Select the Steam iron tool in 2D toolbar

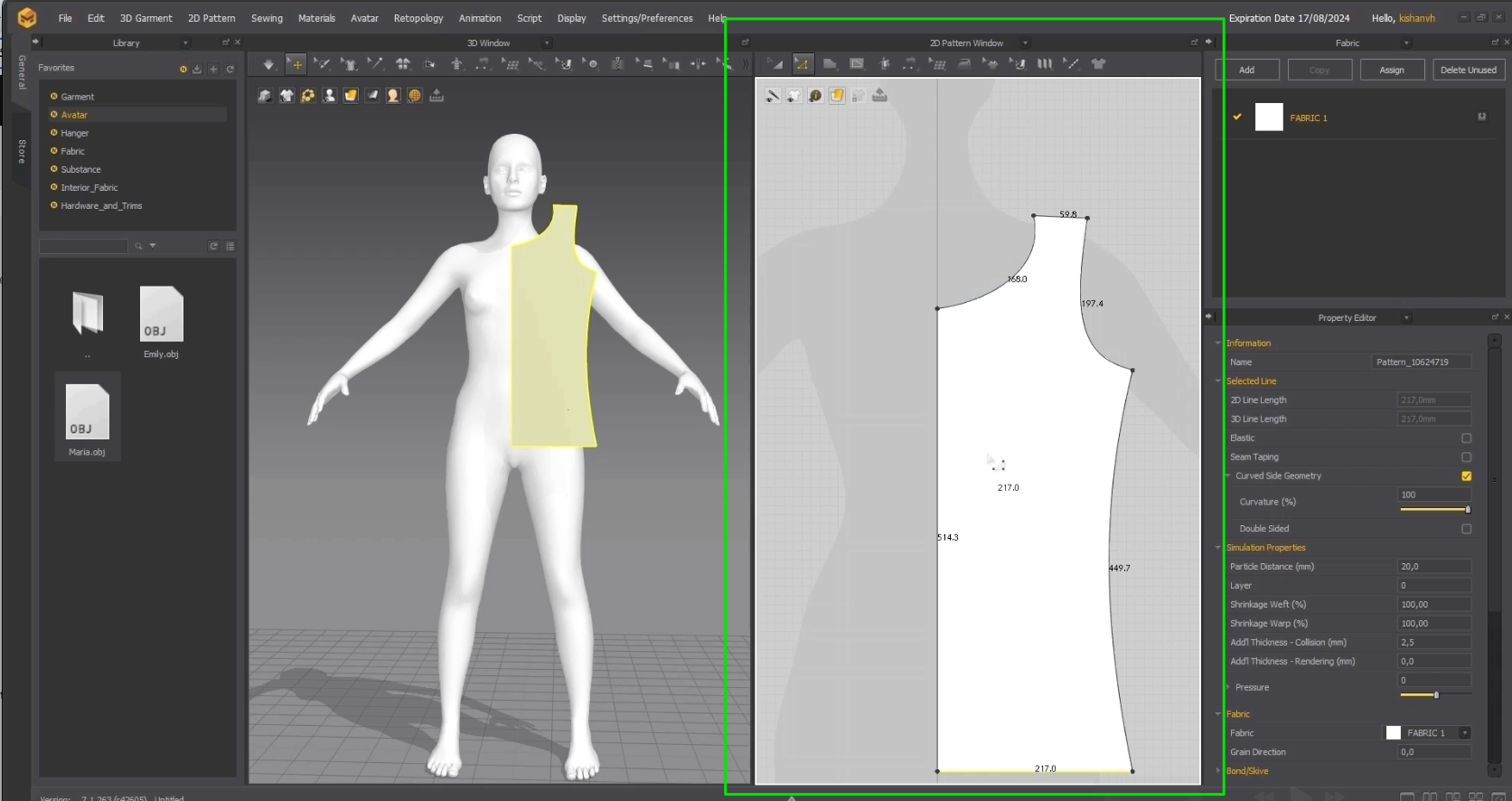(x=964, y=64)
